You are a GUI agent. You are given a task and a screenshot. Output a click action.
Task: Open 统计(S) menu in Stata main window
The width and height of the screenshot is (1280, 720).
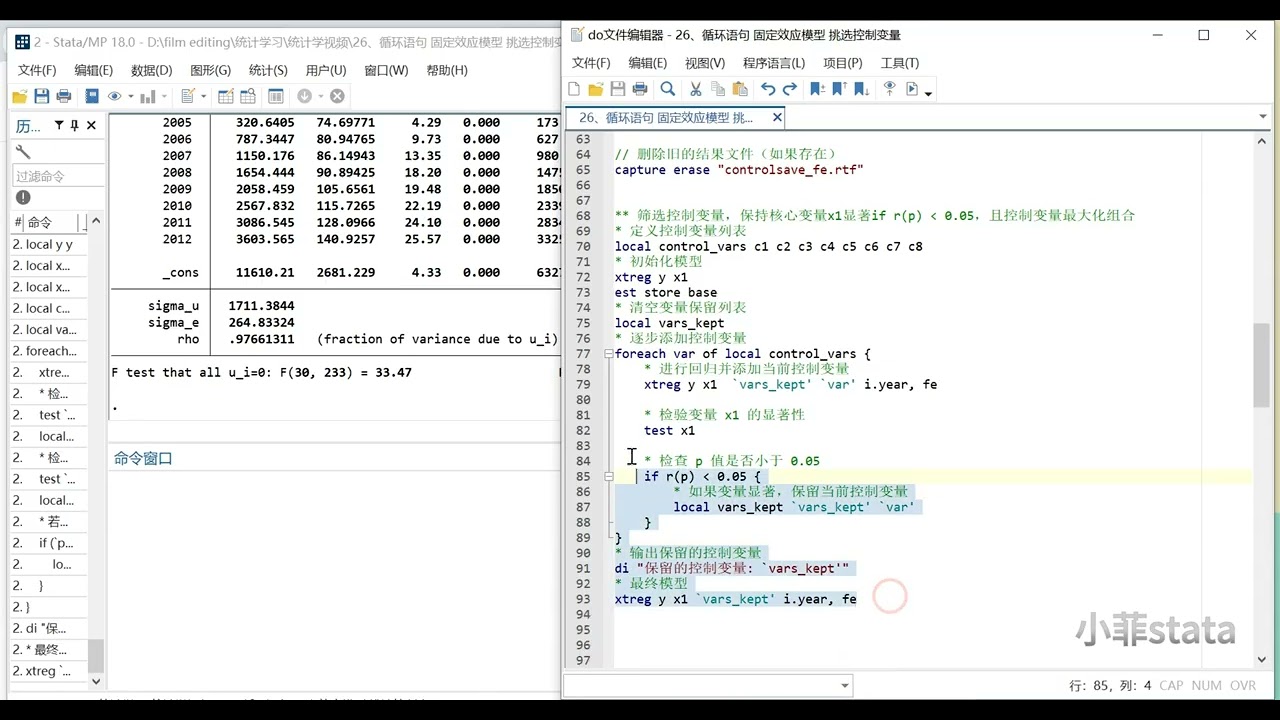coord(268,70)
